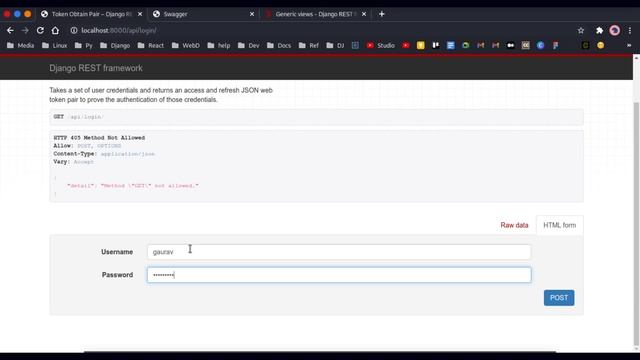Open the yellow square bookmark icon
This screenshot has height=360, width=640.
click(420, 45)
